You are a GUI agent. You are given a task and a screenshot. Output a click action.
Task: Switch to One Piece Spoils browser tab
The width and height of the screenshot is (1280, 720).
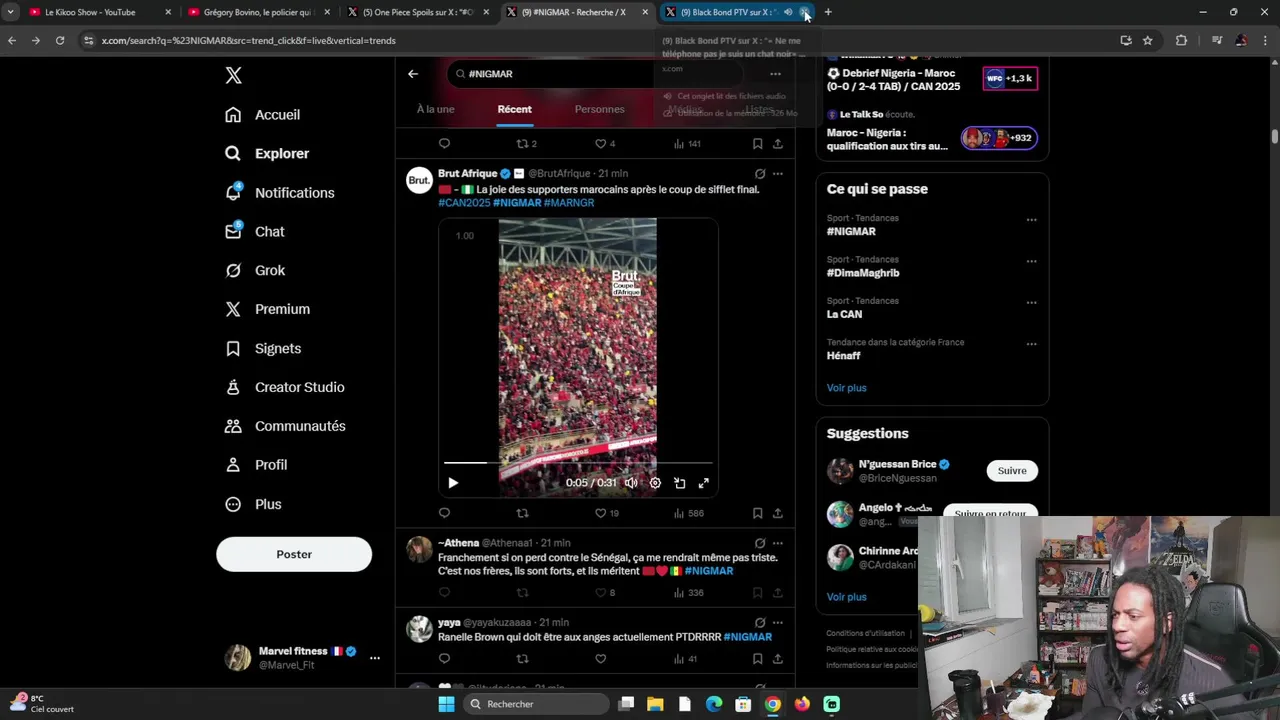tap(418, 12)
